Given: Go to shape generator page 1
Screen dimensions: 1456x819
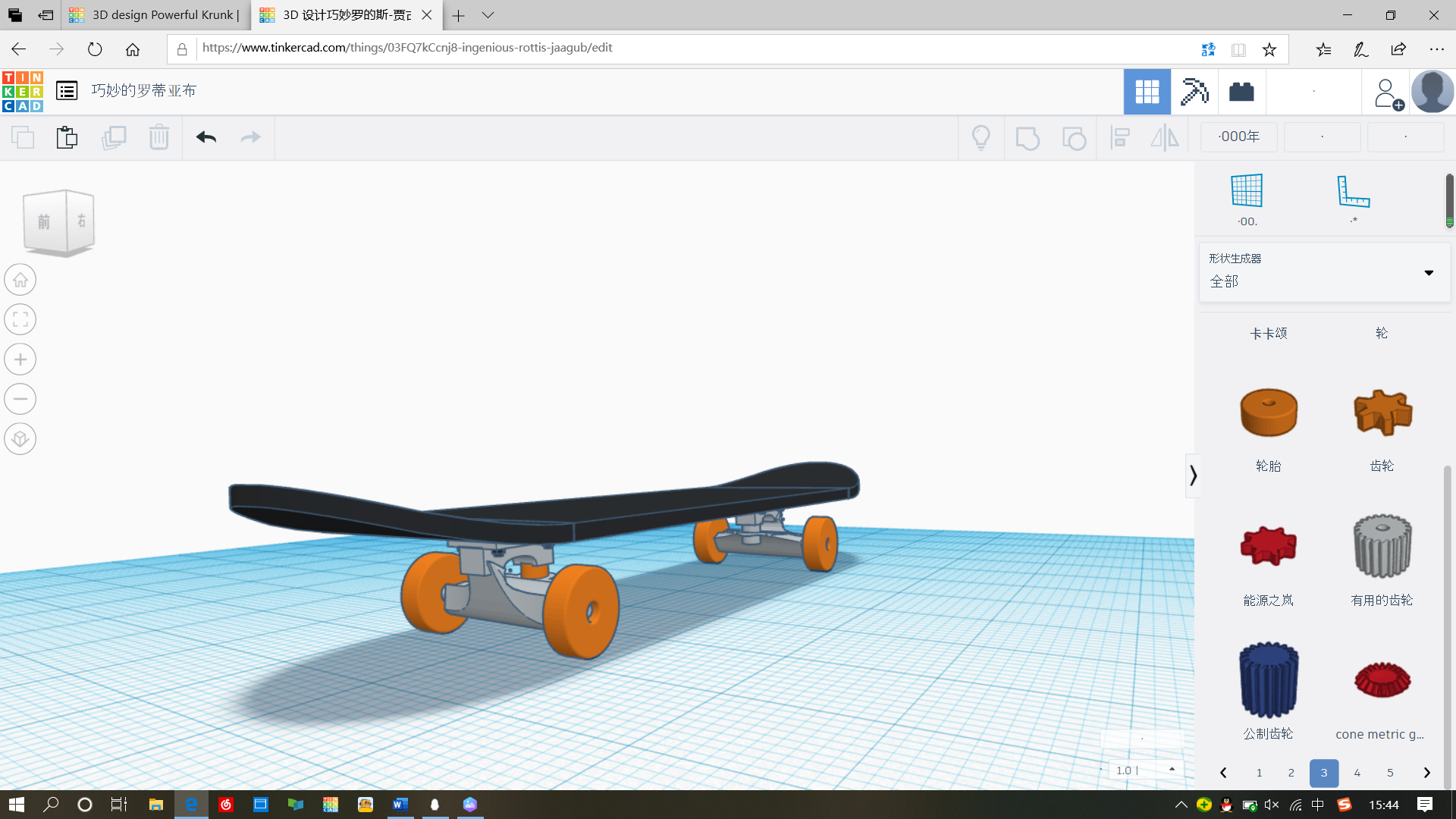Looking at the screenshot, I should coord(1259,773).
